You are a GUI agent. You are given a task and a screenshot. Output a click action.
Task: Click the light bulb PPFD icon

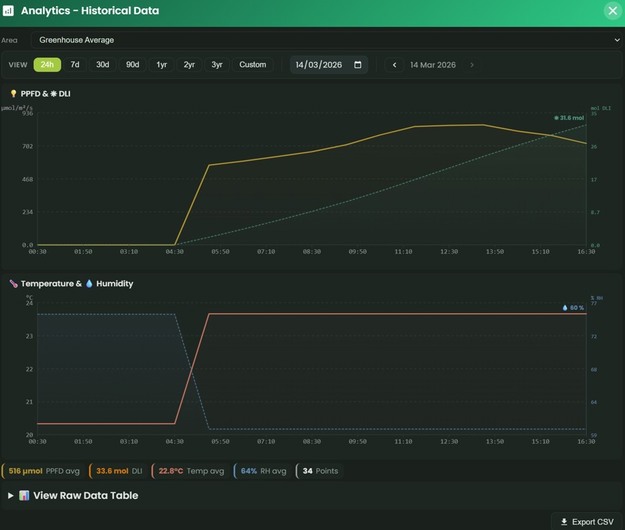(13, 94)
